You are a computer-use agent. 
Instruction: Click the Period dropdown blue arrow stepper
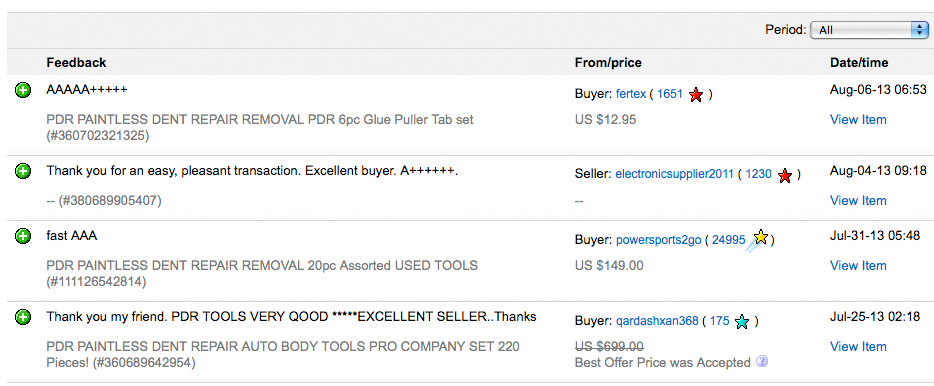920,30
